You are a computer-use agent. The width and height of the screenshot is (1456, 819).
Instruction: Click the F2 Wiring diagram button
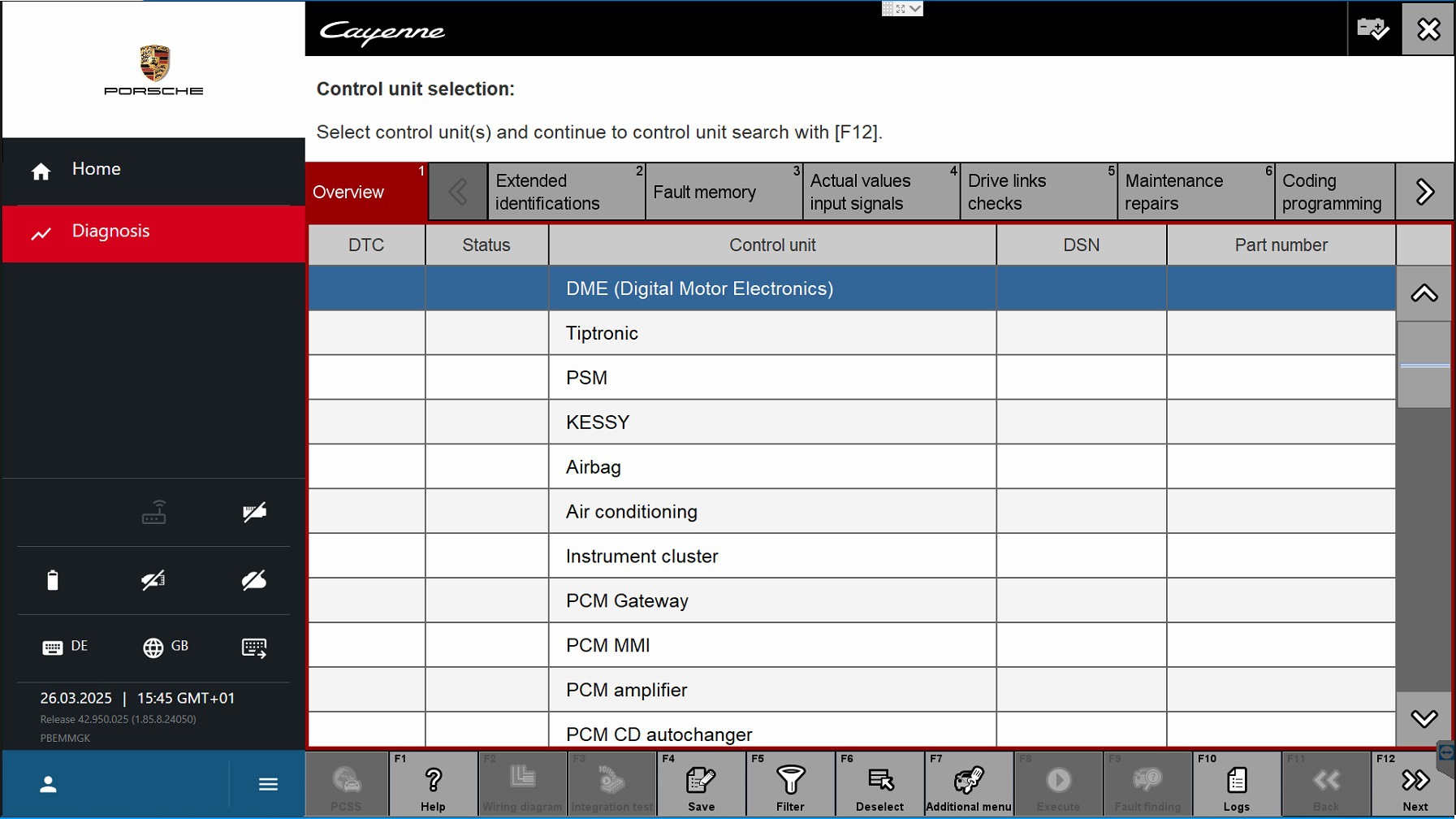click(522, 784)
